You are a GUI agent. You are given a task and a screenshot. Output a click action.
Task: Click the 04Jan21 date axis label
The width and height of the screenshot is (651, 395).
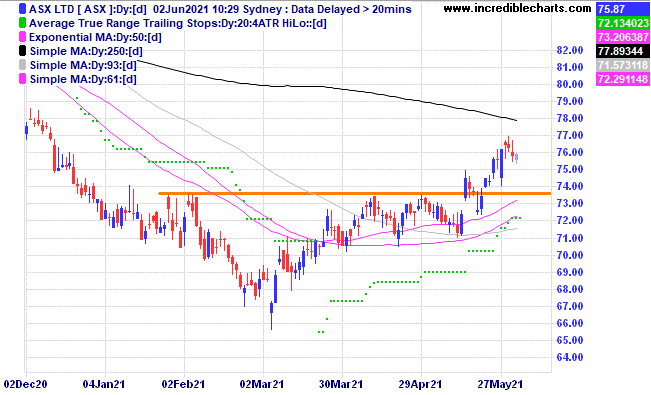coord(104,385)
